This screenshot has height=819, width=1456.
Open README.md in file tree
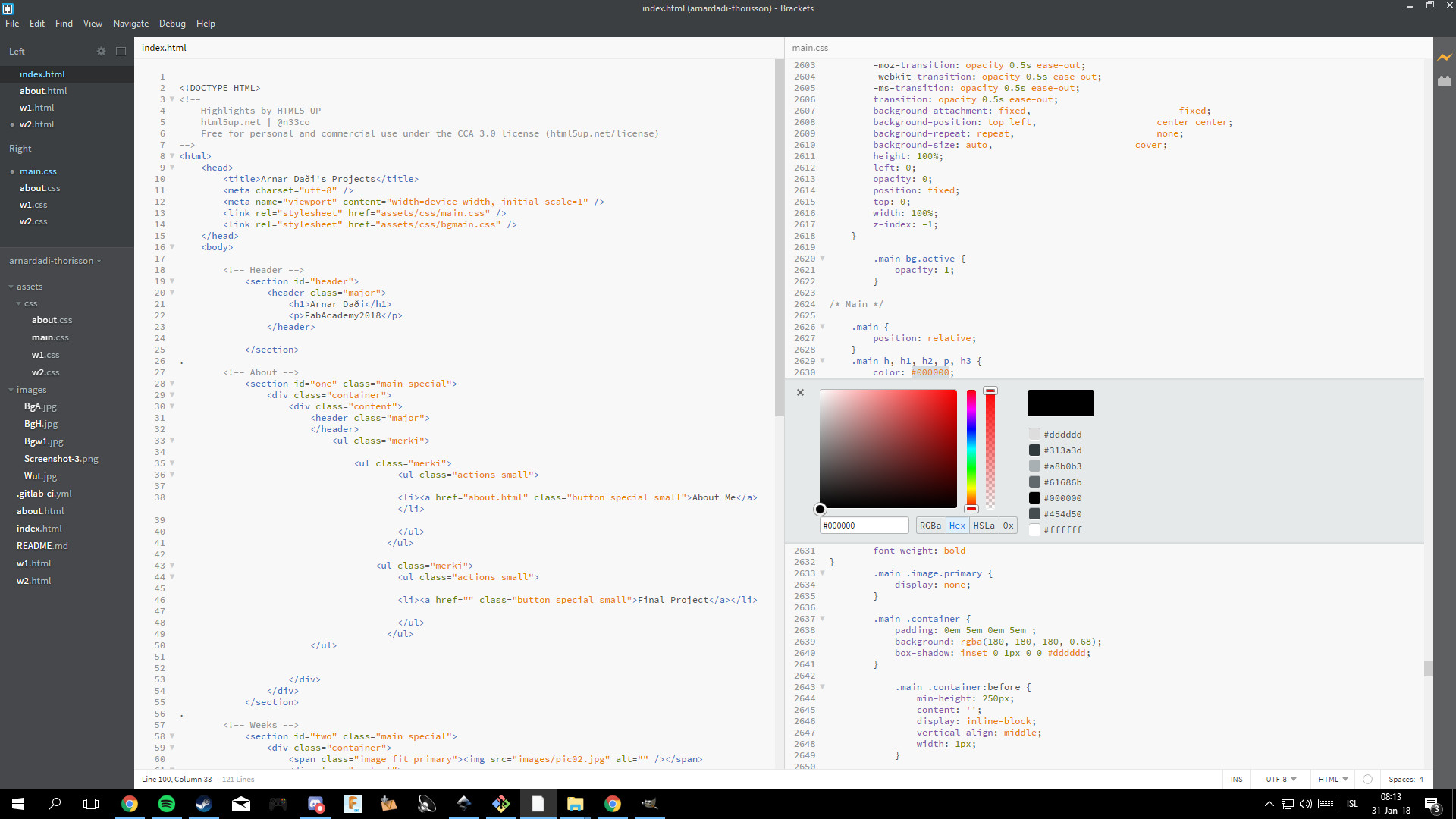pyautogui.click(x=42, y=546)
